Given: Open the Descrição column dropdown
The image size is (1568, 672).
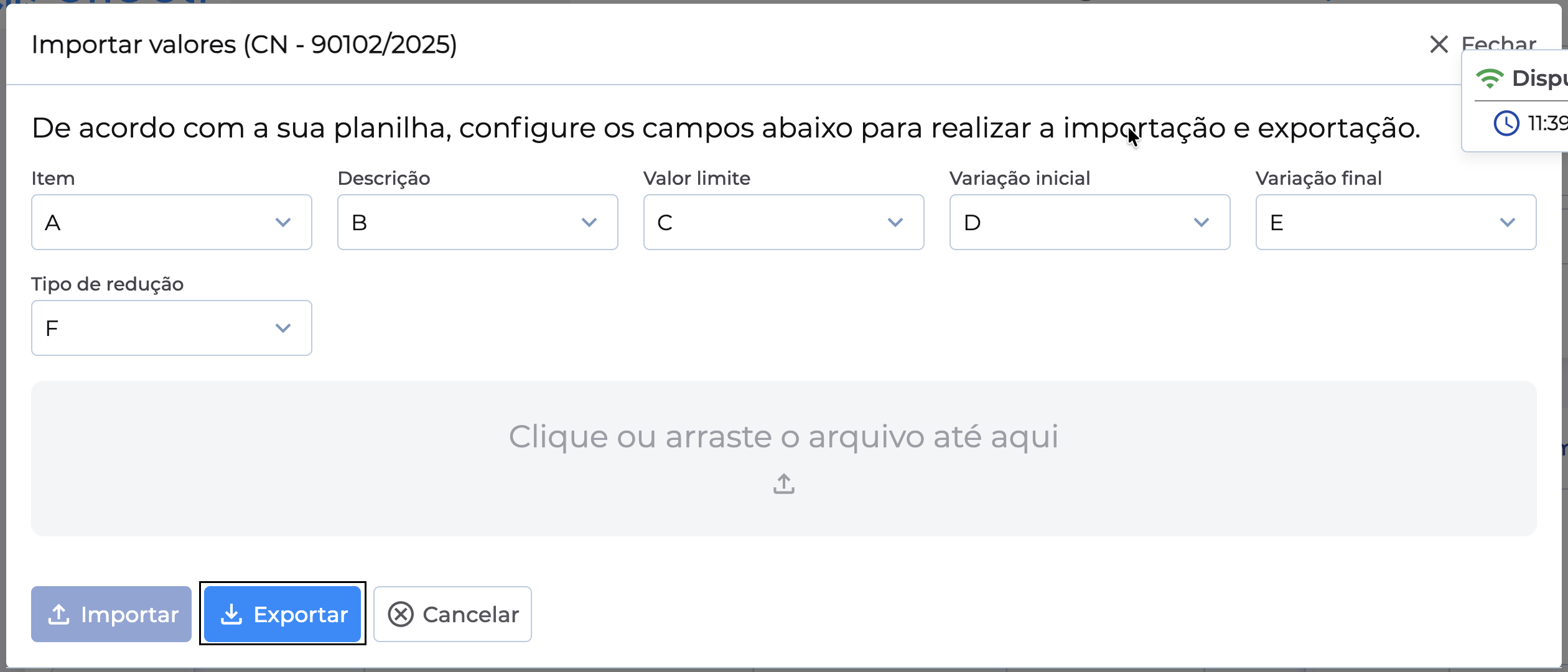Looking at the screenshot, I should (x=477, y=222).
